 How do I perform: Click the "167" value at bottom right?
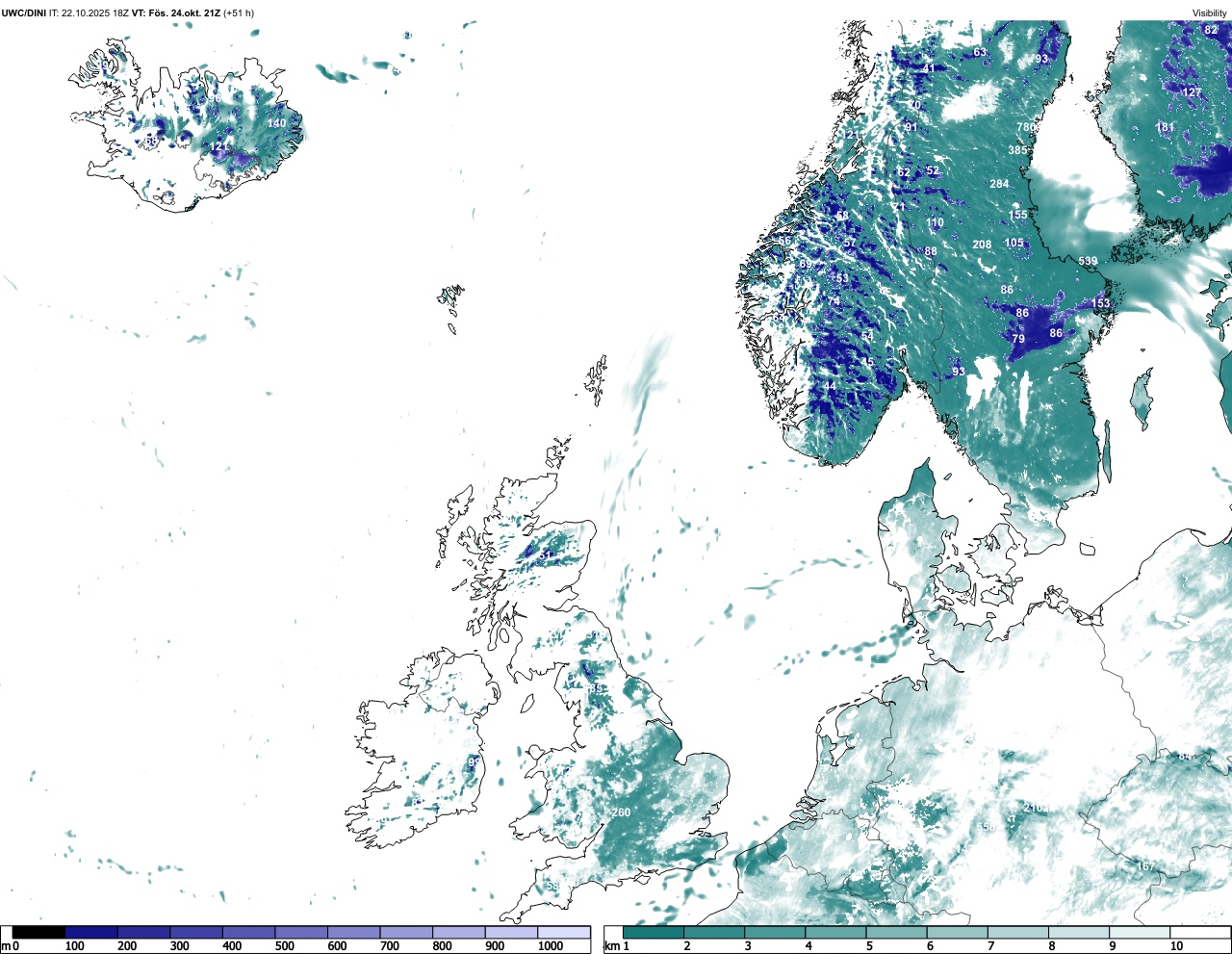pos(1145,866)
